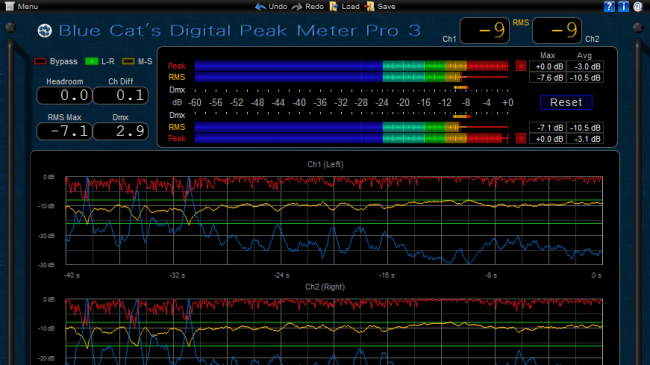Save the preset with Save button
650x365 pixels.
pos(380,6)
